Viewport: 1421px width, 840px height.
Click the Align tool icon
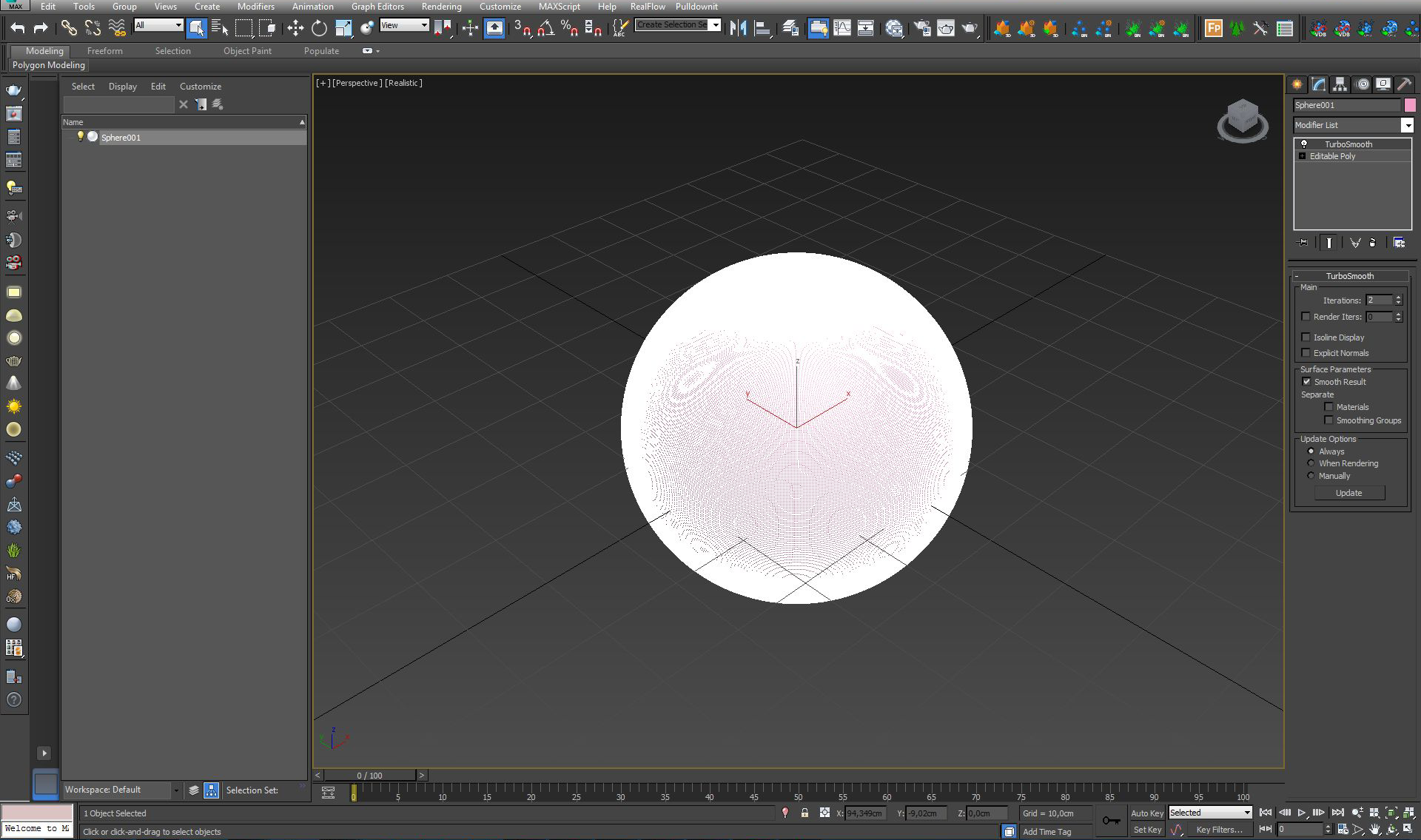tap(762, 28)
